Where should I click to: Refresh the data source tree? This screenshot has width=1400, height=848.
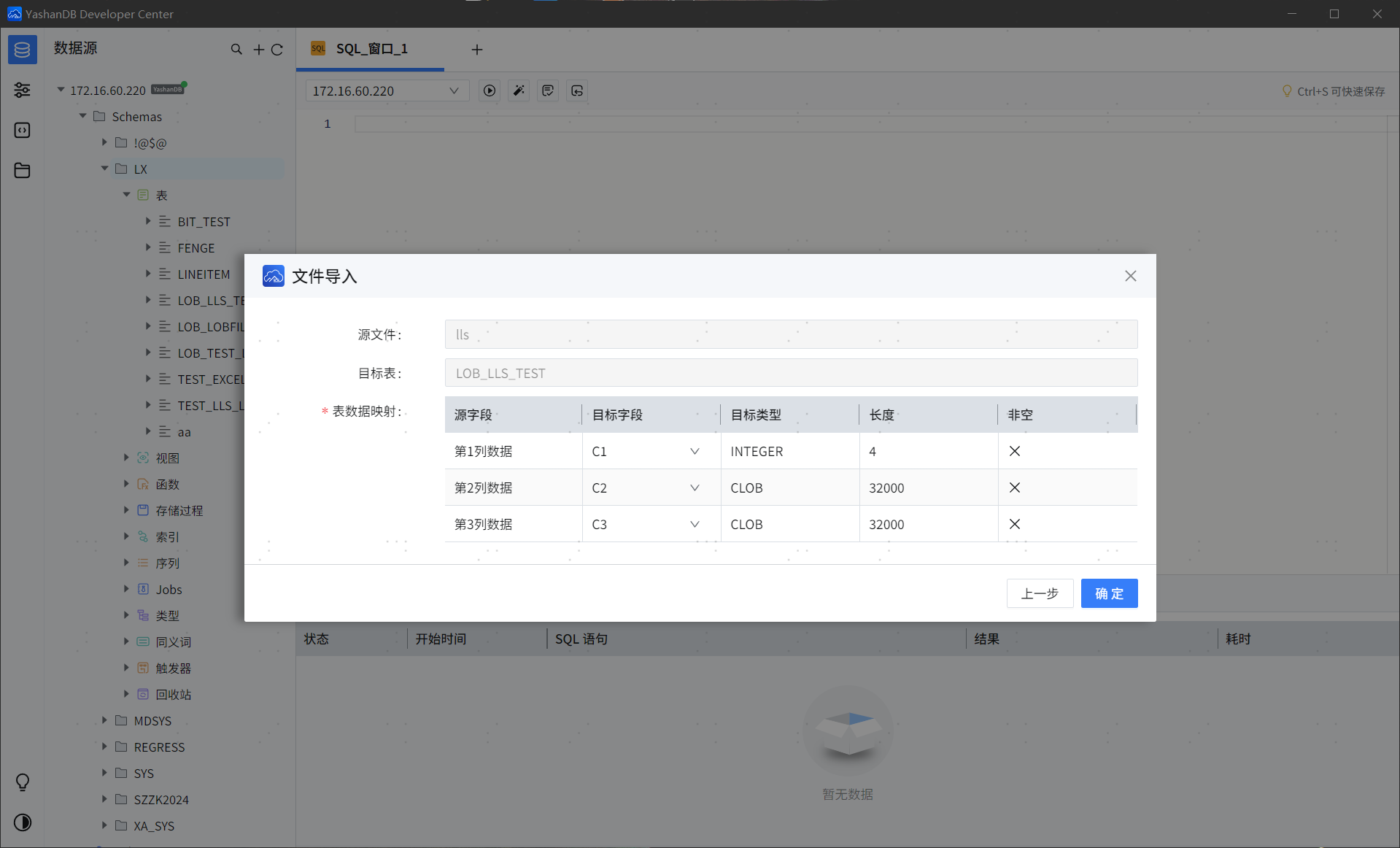pos(277,49)
